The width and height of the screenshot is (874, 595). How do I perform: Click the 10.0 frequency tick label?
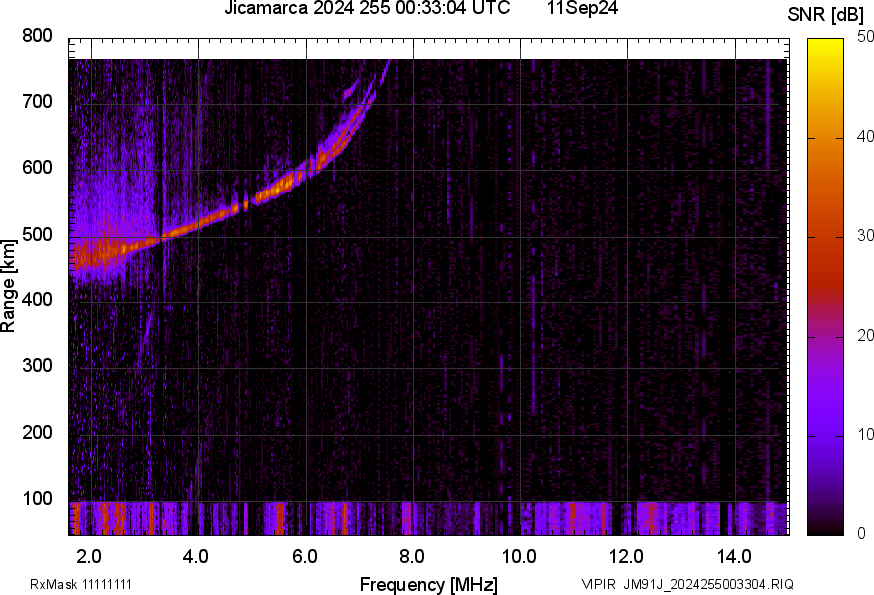[x=519, y=555]
